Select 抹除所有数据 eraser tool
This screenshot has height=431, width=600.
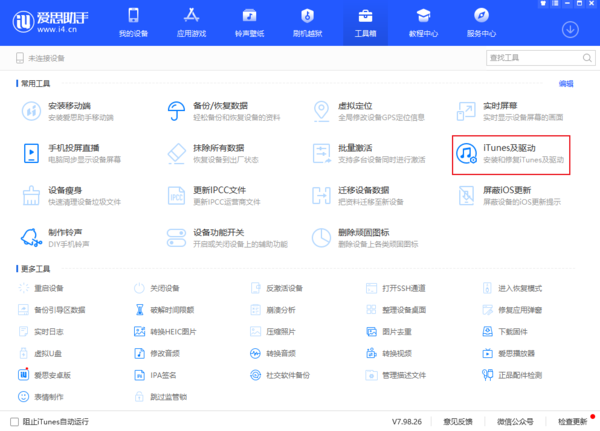[x=178, y=153]
